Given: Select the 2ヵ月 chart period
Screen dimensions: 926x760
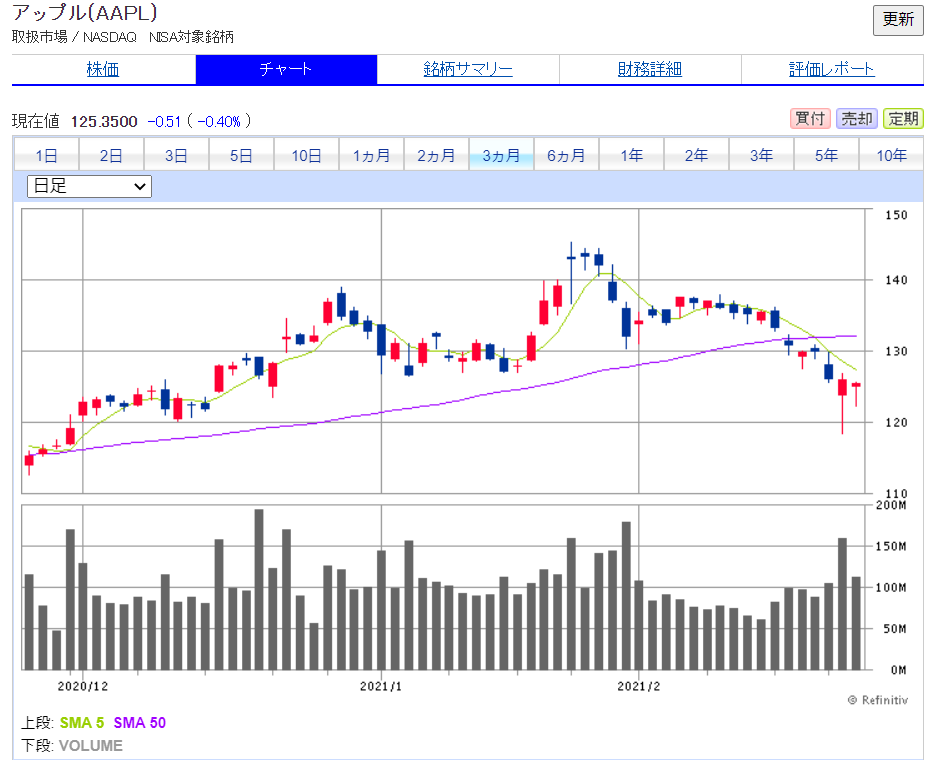Looking at the screenshot, I should tap(436, 155).
